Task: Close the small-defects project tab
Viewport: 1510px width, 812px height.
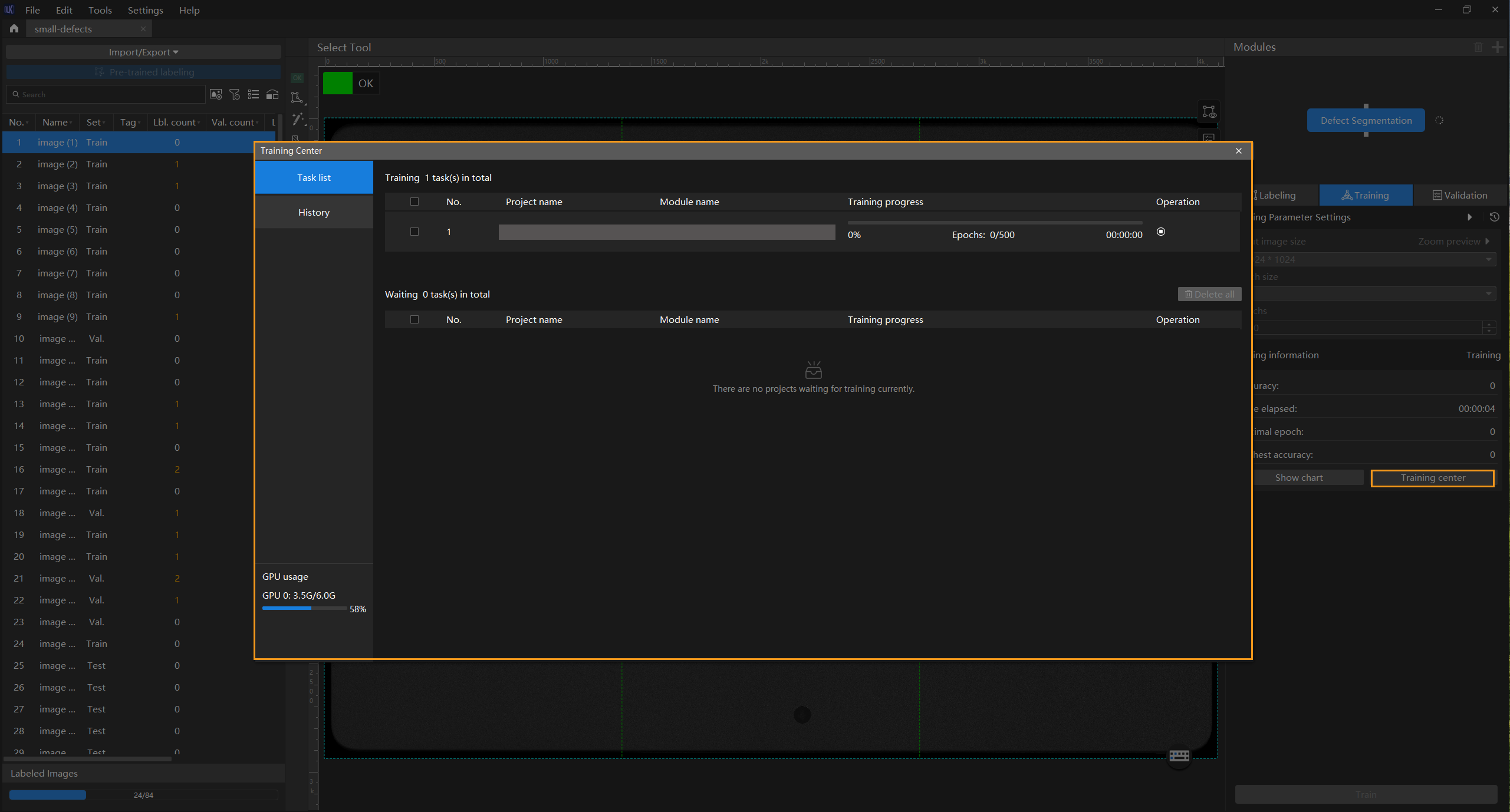Action: [x=143, y=29]
